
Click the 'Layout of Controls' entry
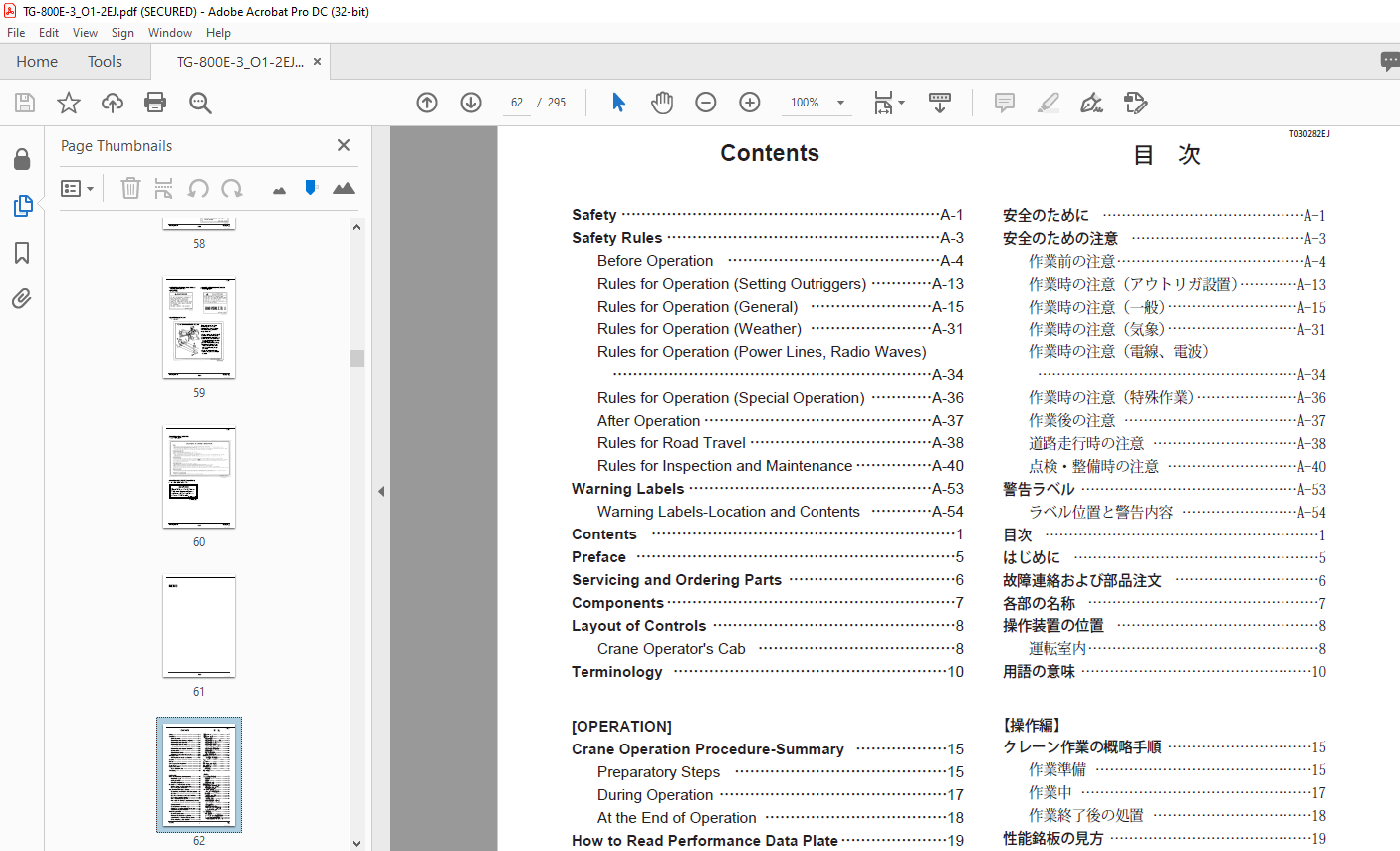click(638, 626)
